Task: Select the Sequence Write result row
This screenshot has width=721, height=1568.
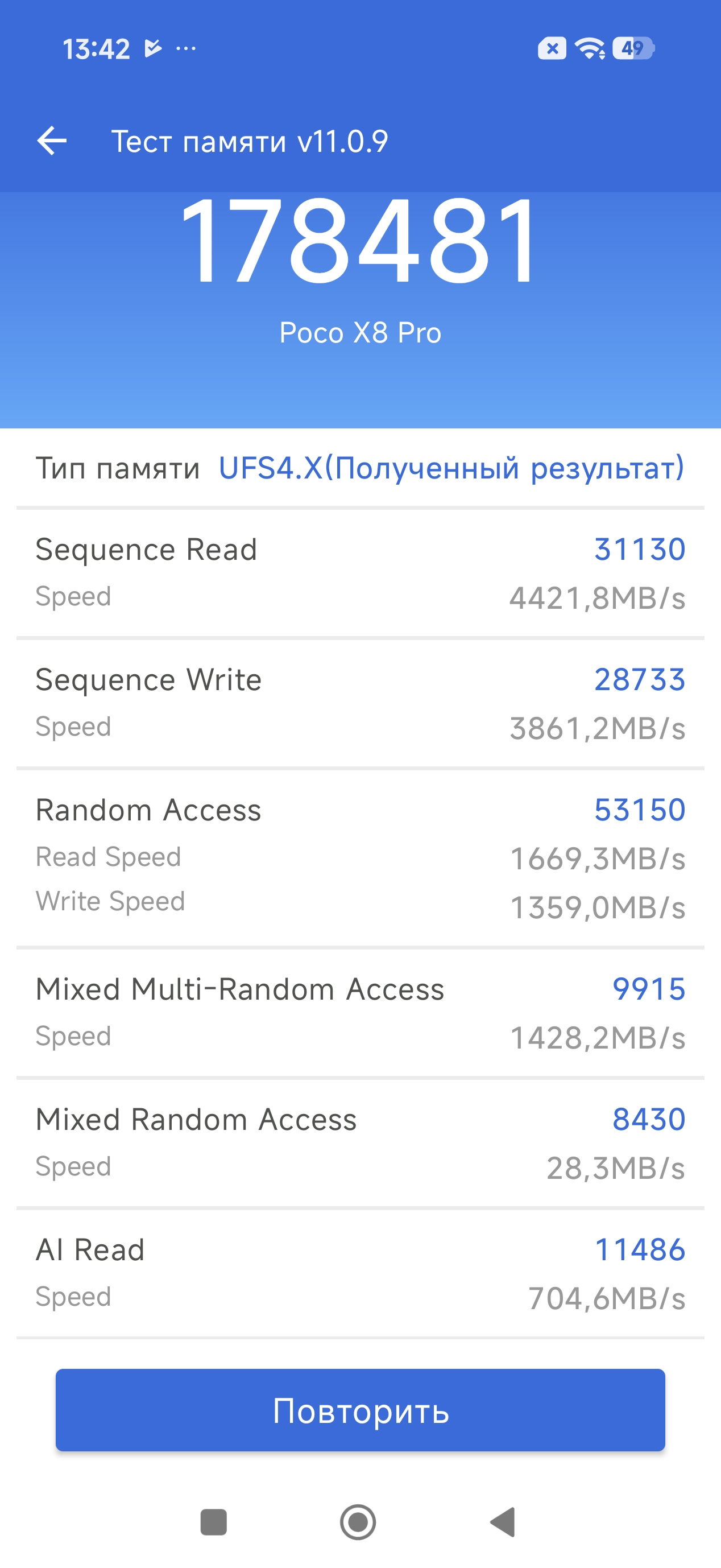Action: point(360,703)
